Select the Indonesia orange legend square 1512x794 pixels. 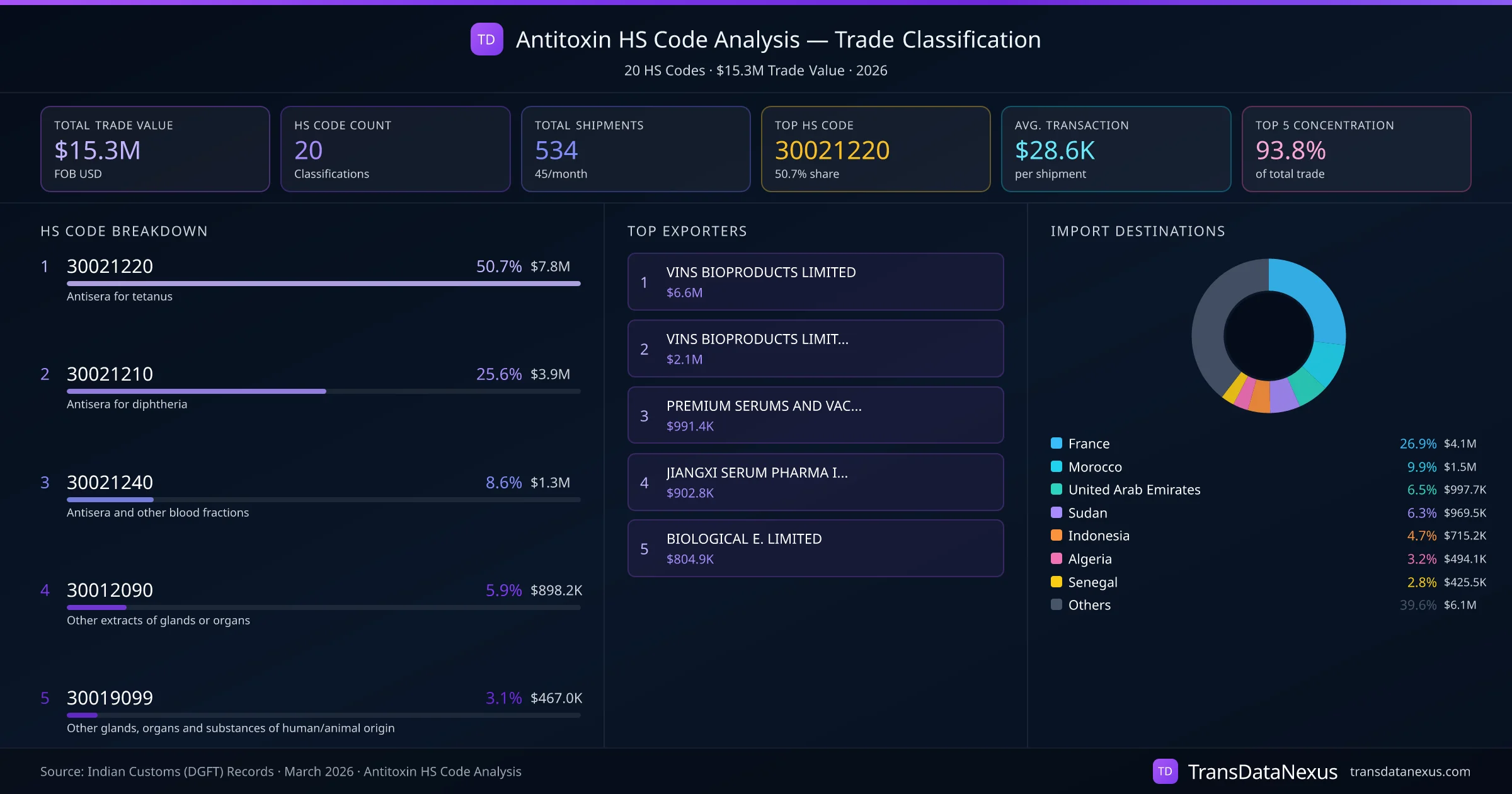click(1057, 536)
